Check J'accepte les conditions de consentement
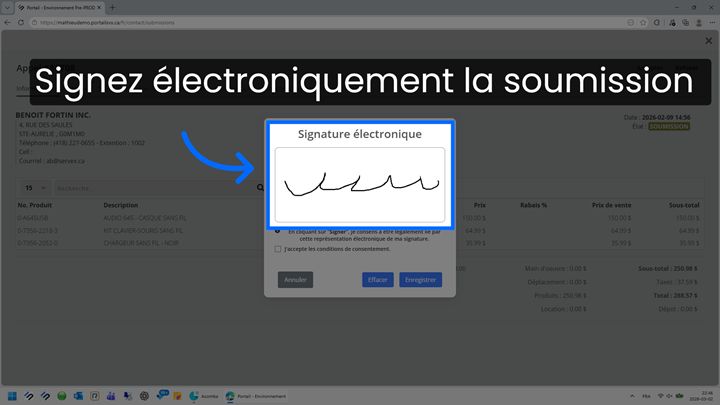 278,249
